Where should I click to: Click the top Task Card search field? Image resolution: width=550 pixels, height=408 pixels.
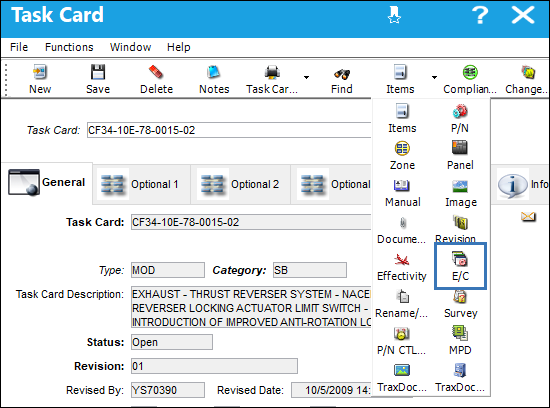pyautogui.click(x=229, y=130)
